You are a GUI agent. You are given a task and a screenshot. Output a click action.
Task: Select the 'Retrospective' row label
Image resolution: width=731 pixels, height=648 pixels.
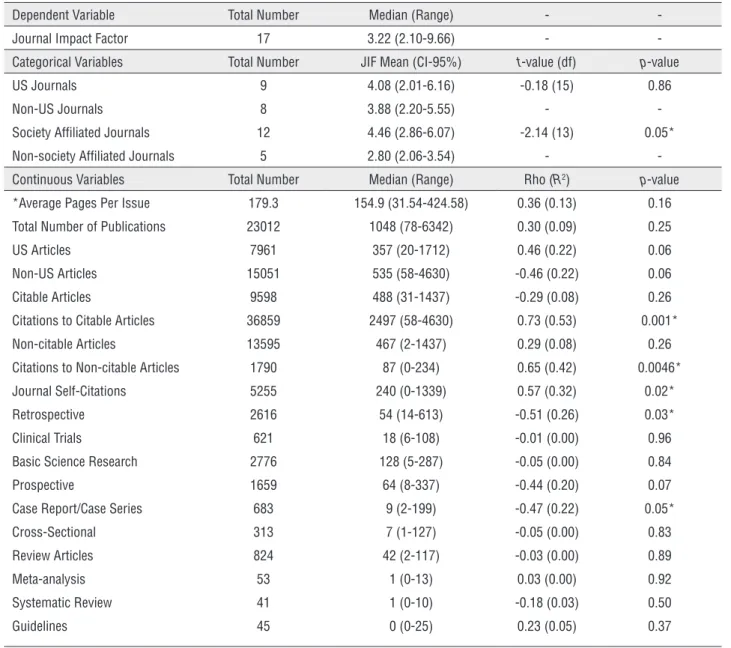[x=48, y=415]
